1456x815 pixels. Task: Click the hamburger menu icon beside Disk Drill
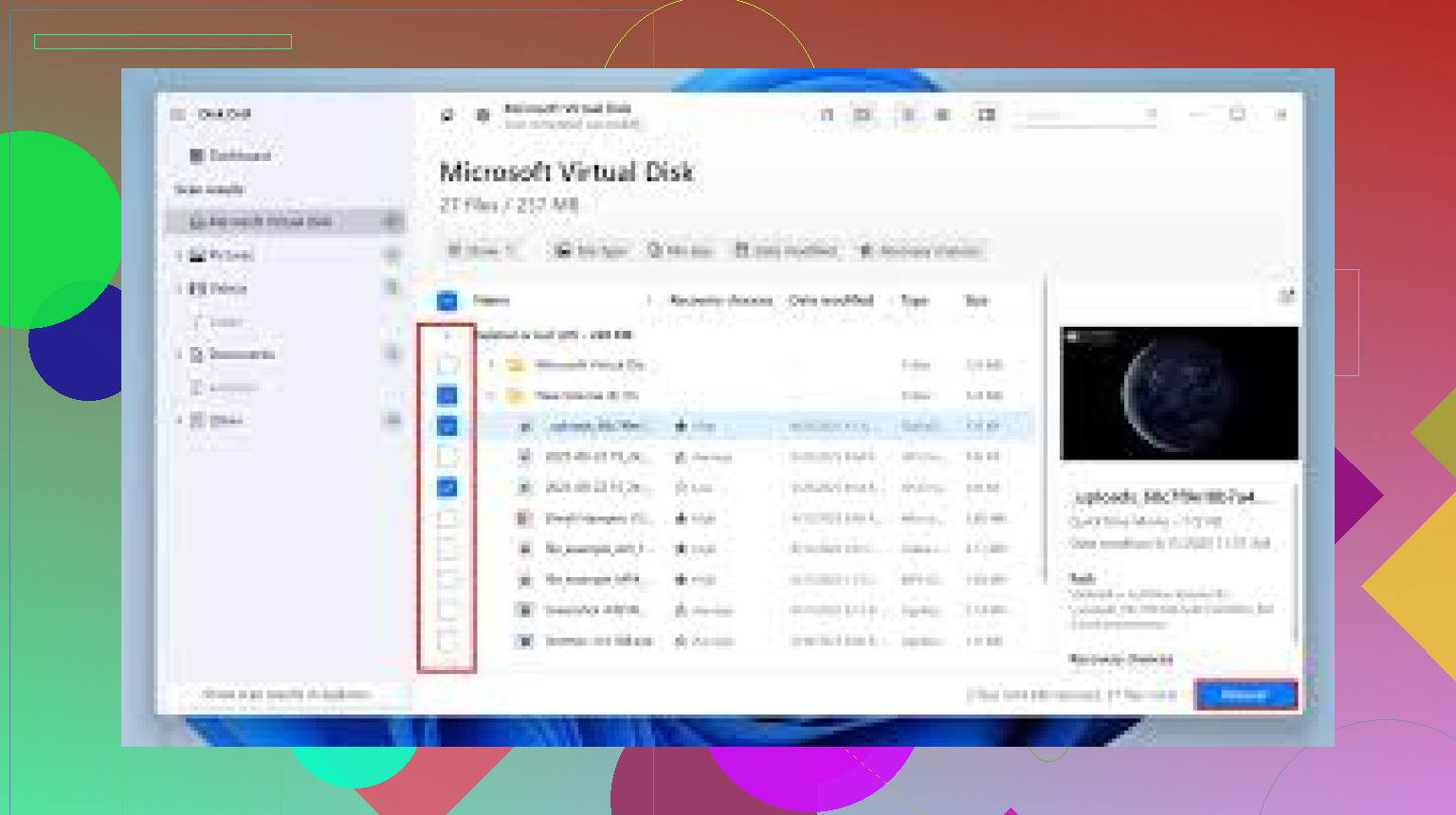coord(177,115)
